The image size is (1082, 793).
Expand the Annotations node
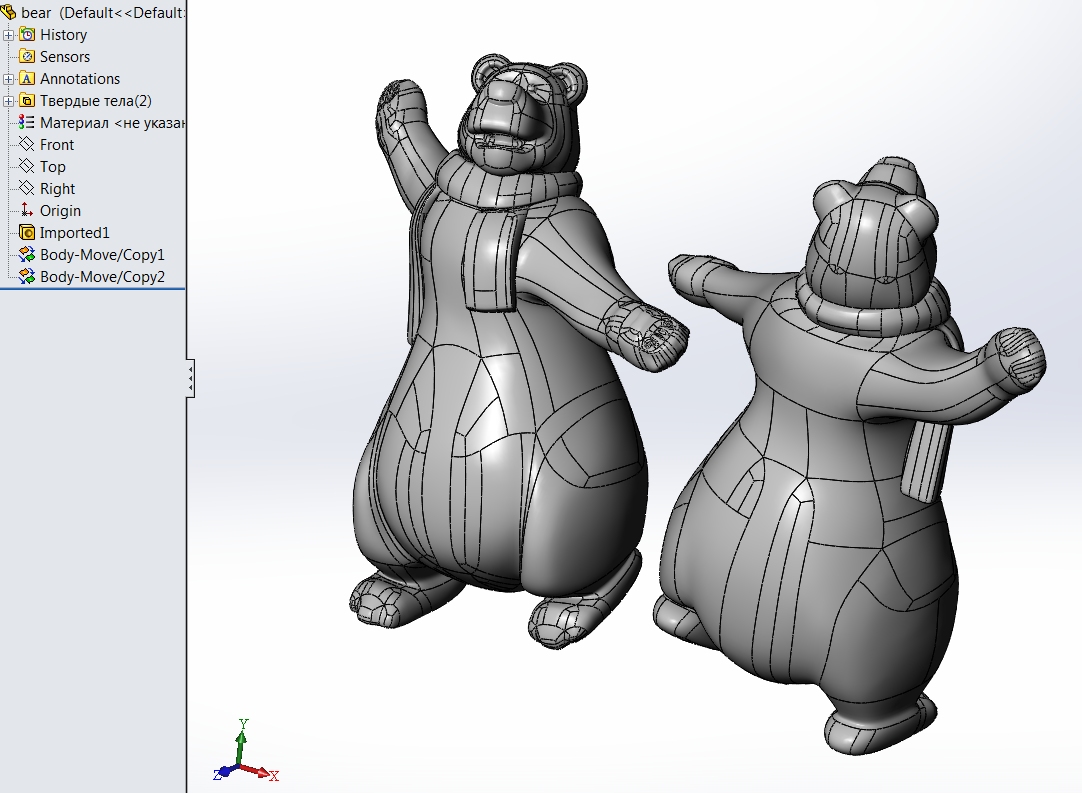8,78
